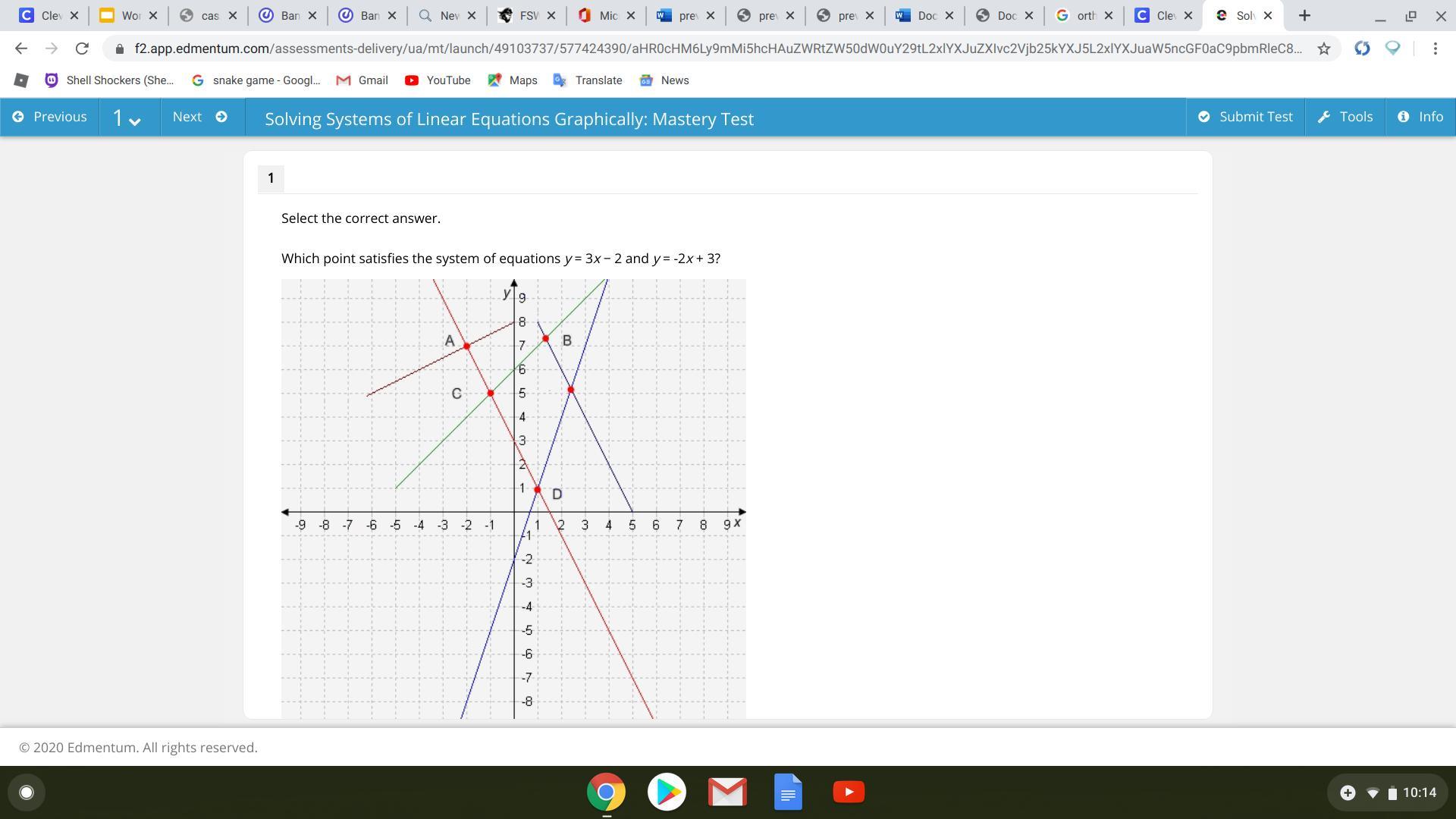
Task: Open the Gmail bookmark
Action: pos(362,80)
